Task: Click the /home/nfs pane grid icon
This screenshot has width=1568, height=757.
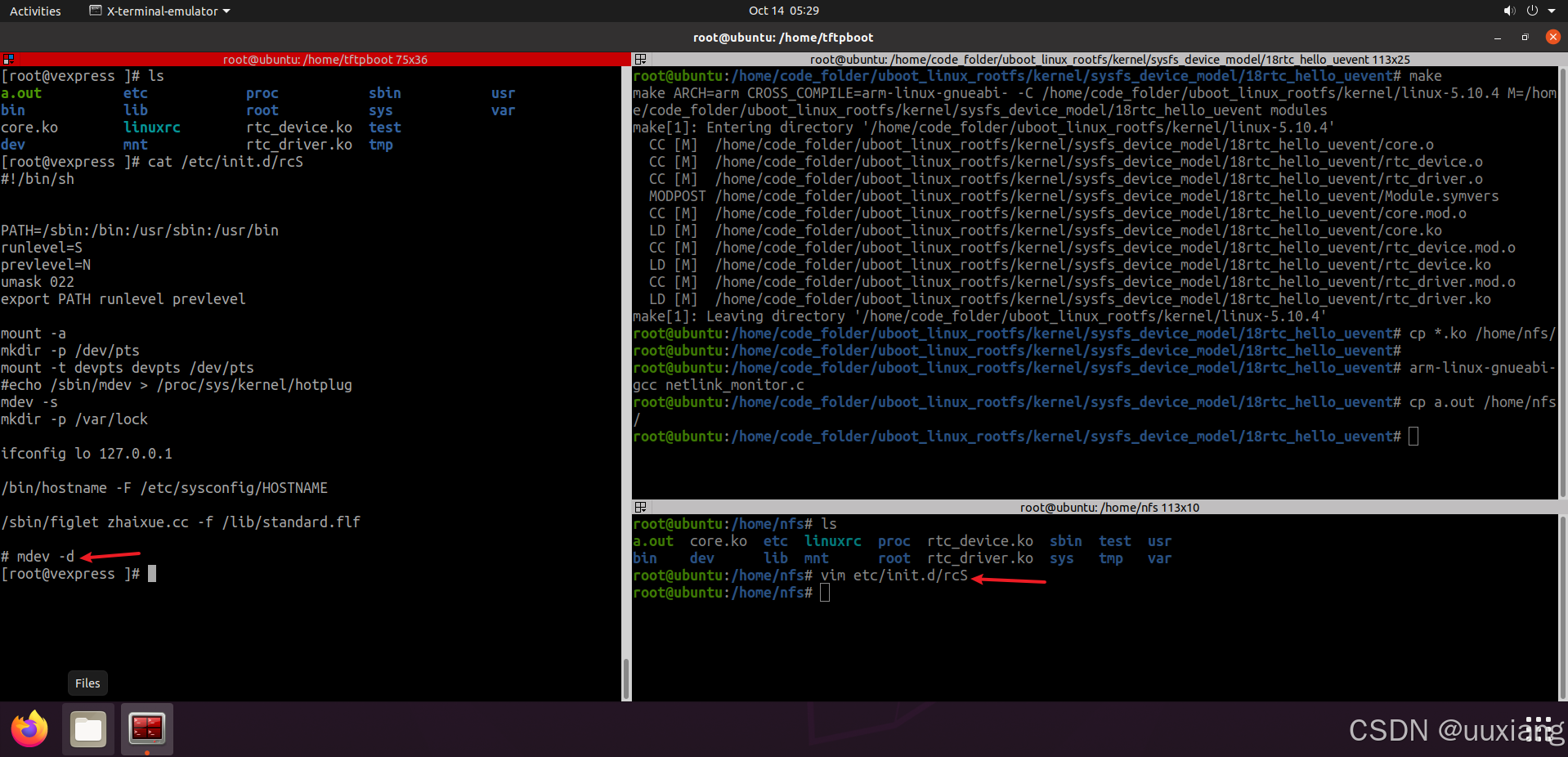Action: pos(641,507)
